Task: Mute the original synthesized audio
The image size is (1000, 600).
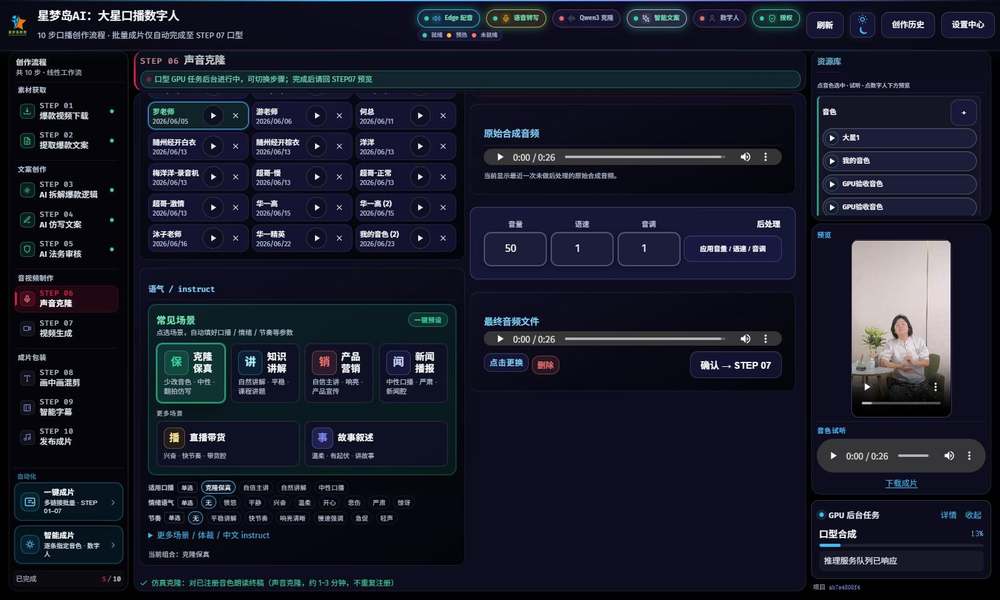Action: [x=745, y=157]
